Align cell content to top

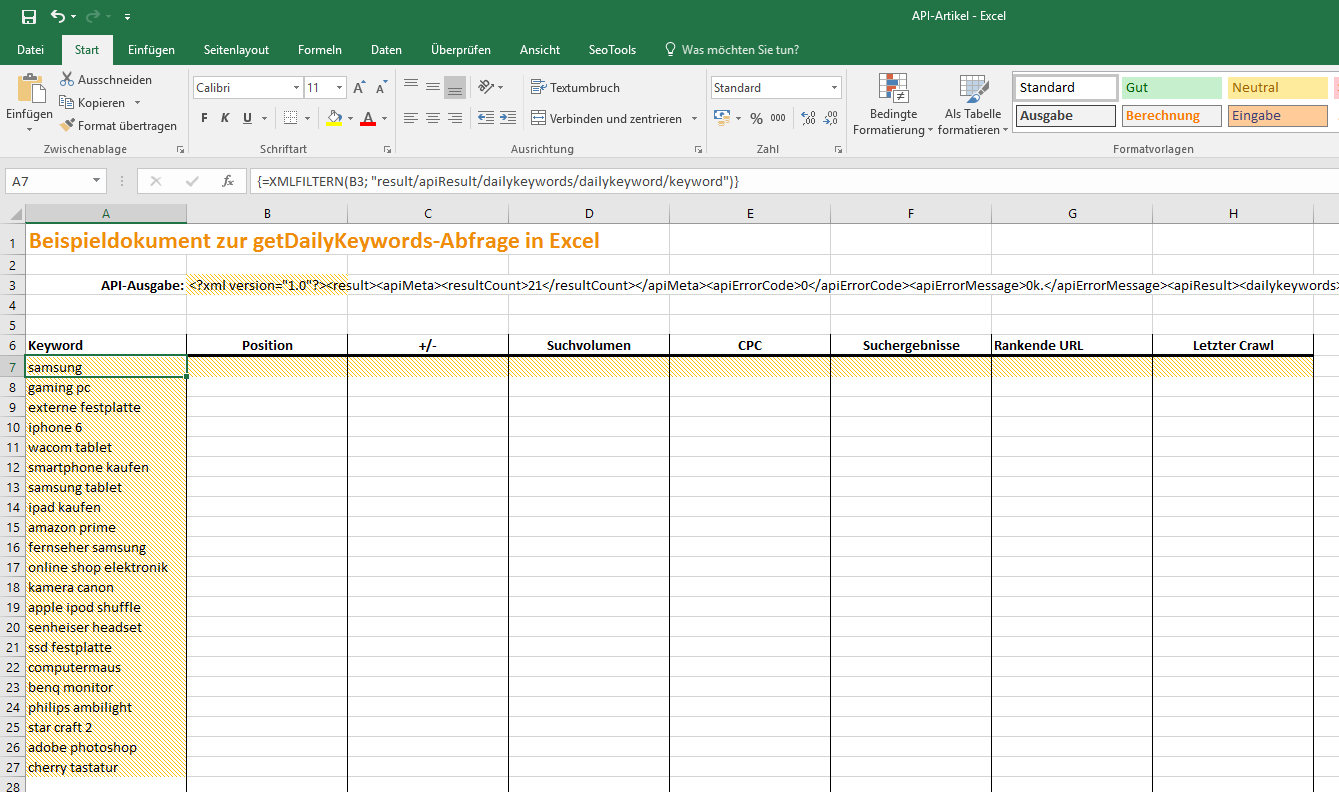pyautogui.click(x=411, y=87)
